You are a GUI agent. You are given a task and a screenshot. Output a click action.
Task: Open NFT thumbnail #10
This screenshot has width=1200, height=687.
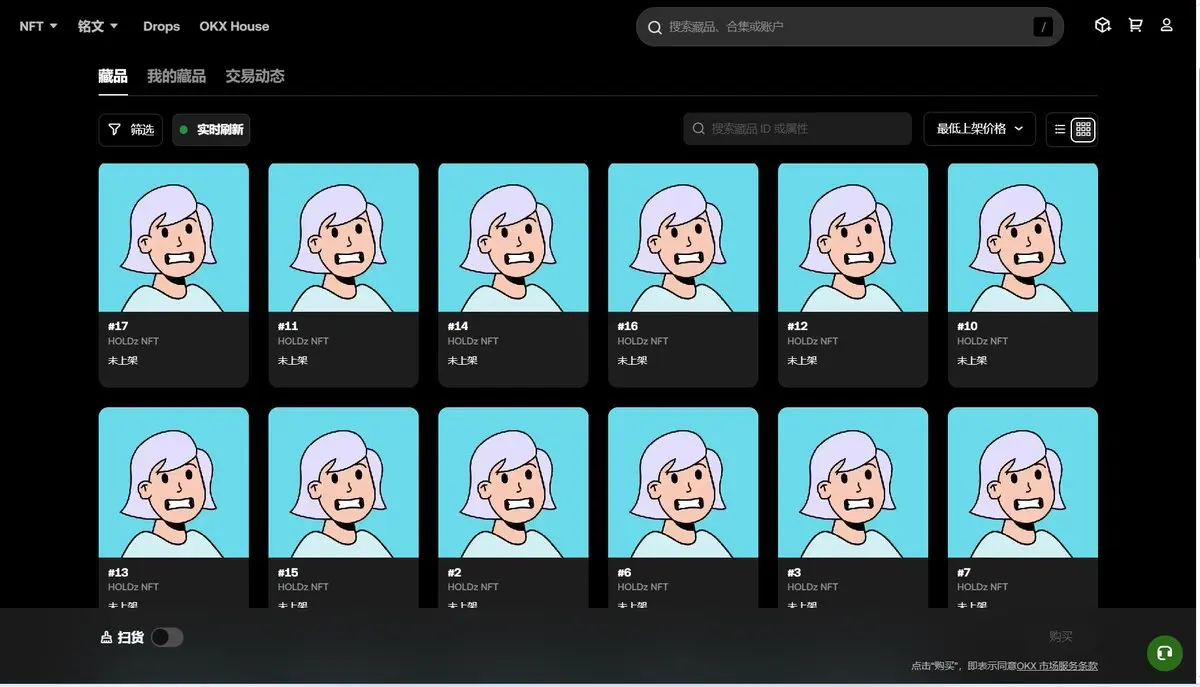[x=1023, y=238]
